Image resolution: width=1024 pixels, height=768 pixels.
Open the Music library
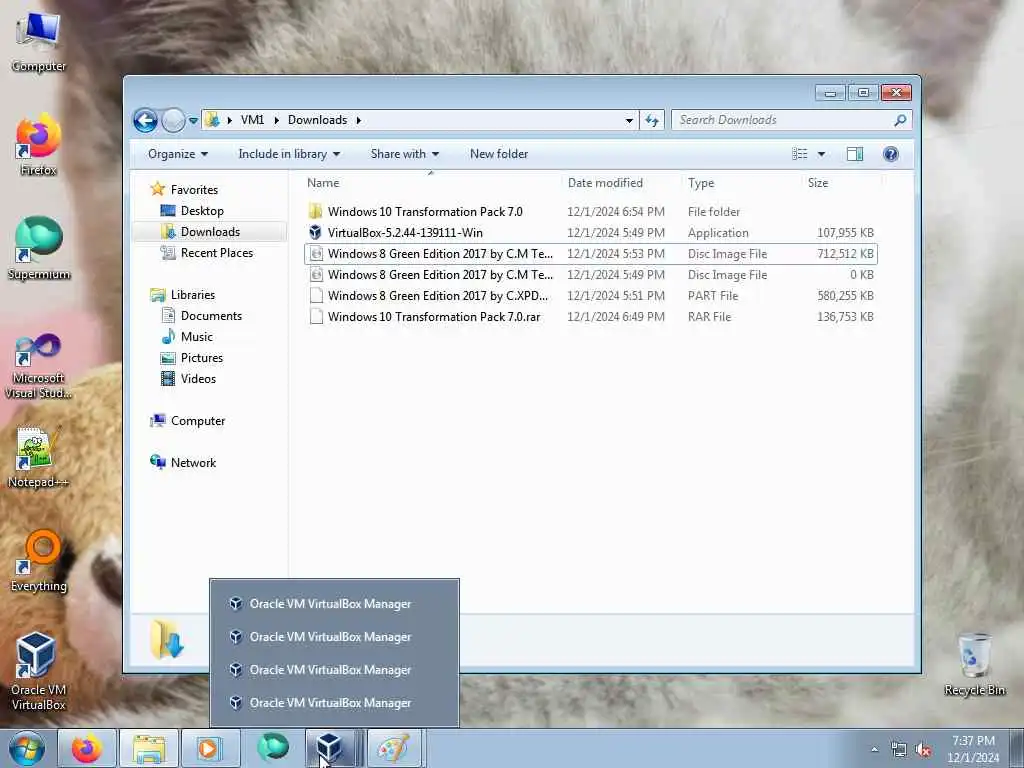(197, 337)
